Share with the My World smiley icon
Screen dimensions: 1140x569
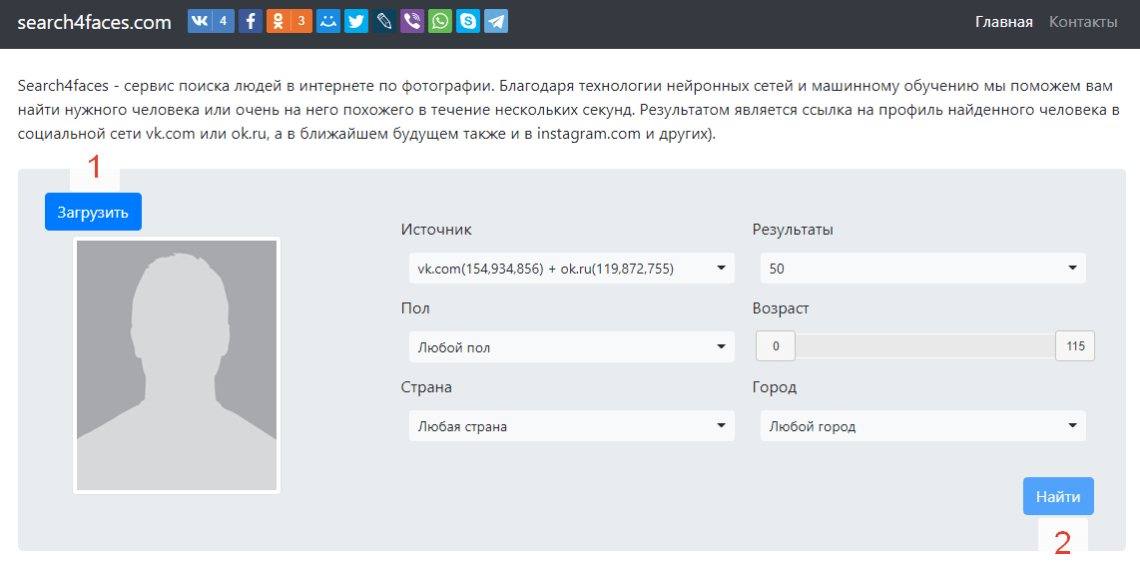click(328, 21)
